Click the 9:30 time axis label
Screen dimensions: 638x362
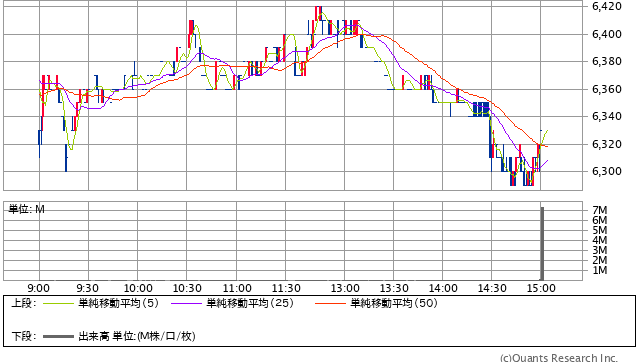tap(87, 288)
